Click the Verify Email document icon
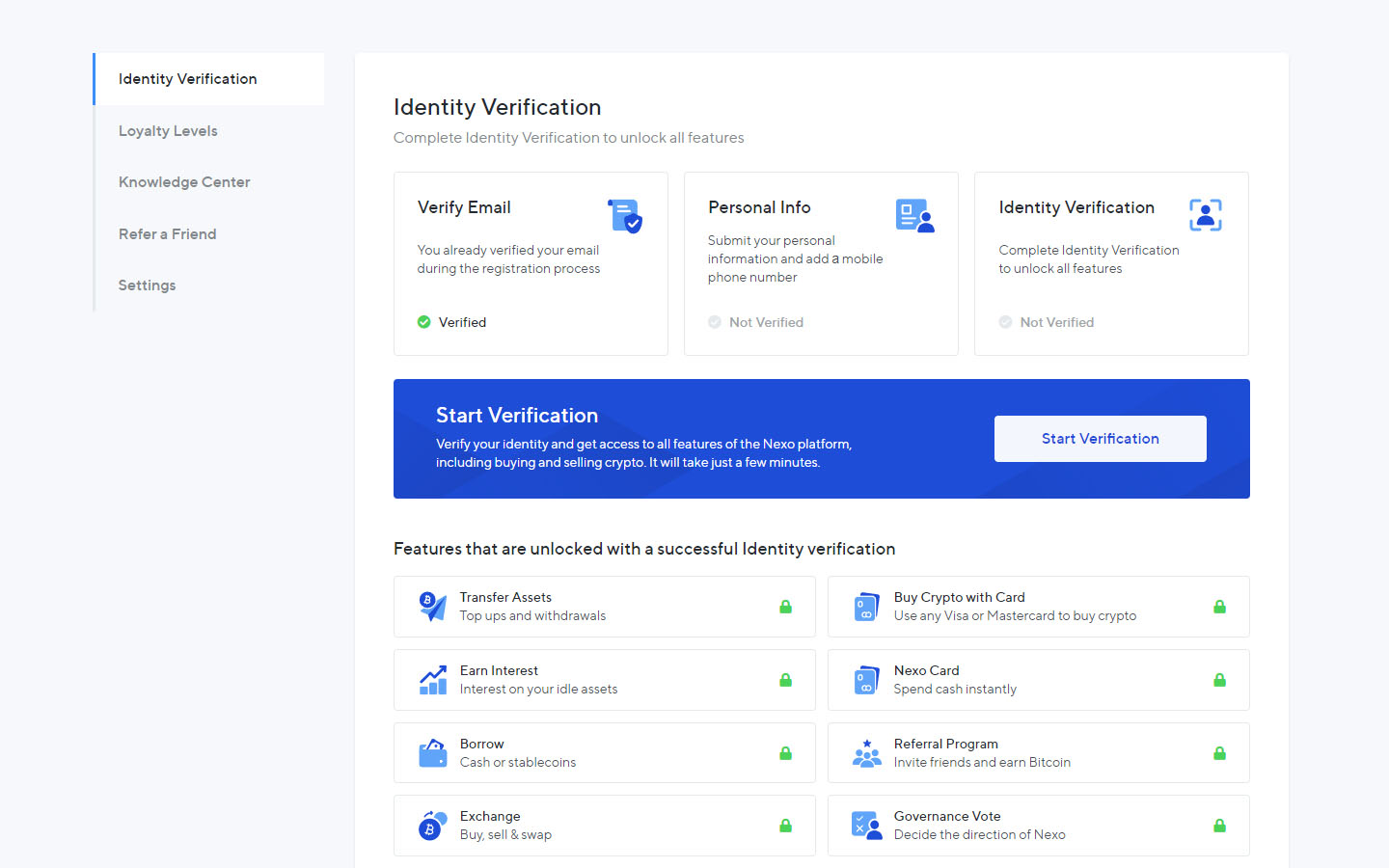This screenshot has height=868, width=1389. click(x=625, y=216)
